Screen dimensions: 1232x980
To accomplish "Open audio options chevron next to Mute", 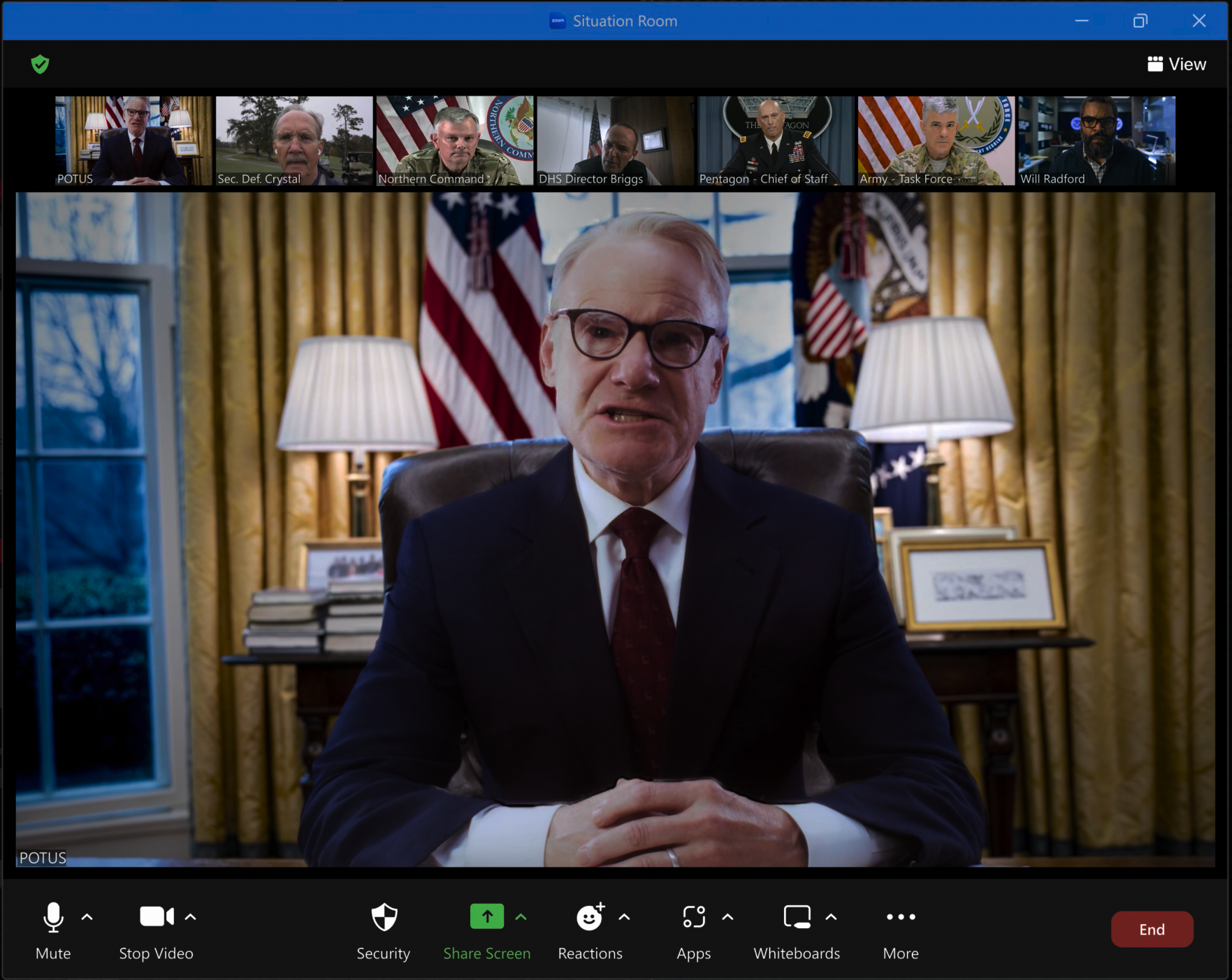I will pyautogui.click(x=87, y=917).
